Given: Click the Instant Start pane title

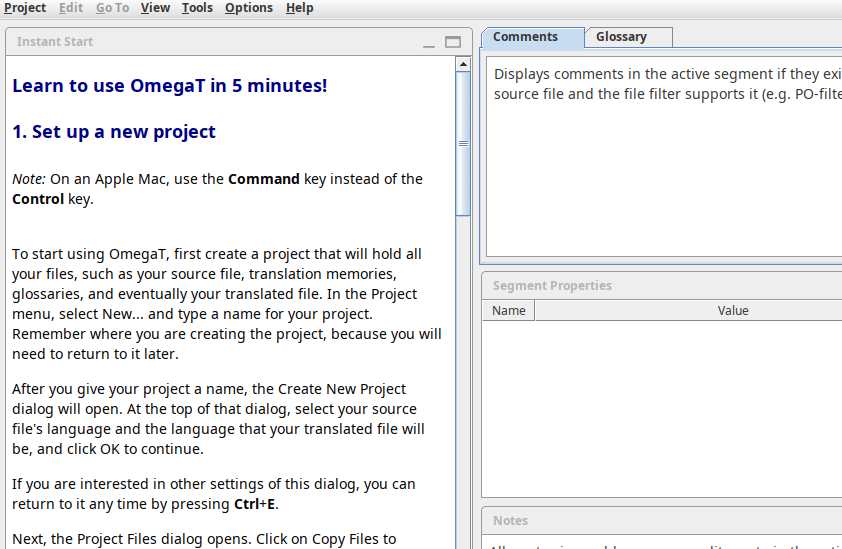Looking at the screenshot, I should pos(55,42).
